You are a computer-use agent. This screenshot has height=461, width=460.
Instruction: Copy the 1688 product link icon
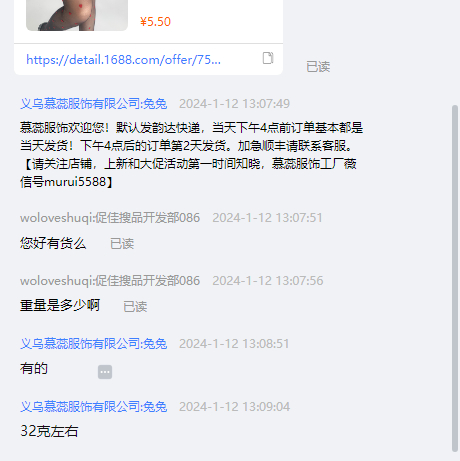tap(268, 58)
